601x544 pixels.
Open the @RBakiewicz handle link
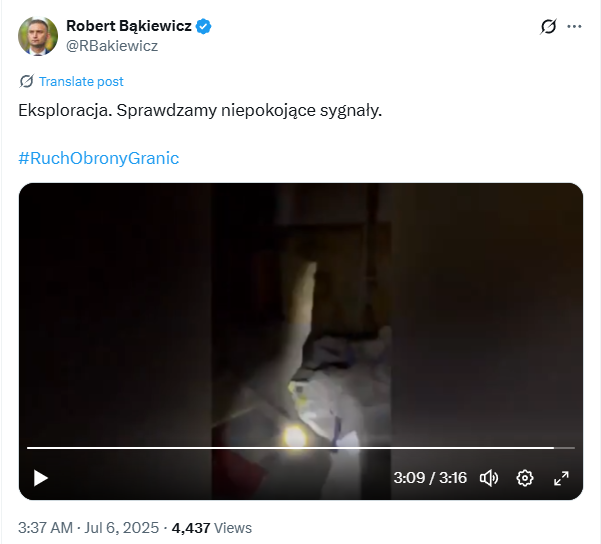(x=112, y=46)
